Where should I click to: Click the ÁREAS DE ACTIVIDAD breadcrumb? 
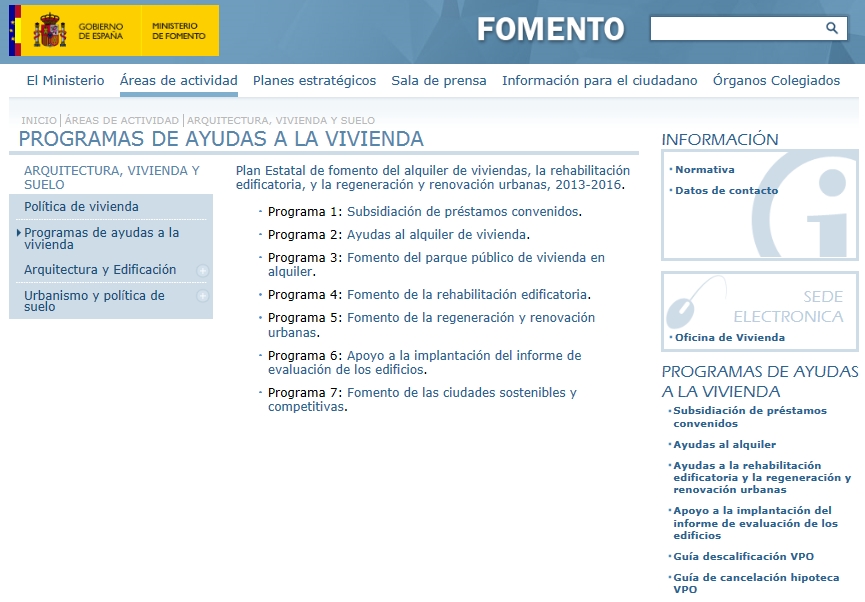(x=122, y=120)
